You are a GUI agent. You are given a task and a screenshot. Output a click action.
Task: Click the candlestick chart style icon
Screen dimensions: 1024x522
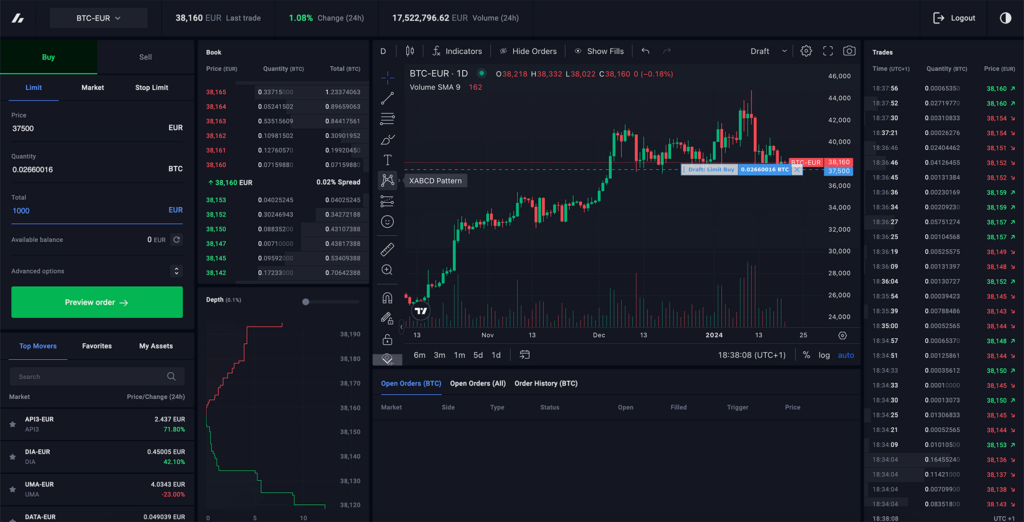click(x=410, y=51)
